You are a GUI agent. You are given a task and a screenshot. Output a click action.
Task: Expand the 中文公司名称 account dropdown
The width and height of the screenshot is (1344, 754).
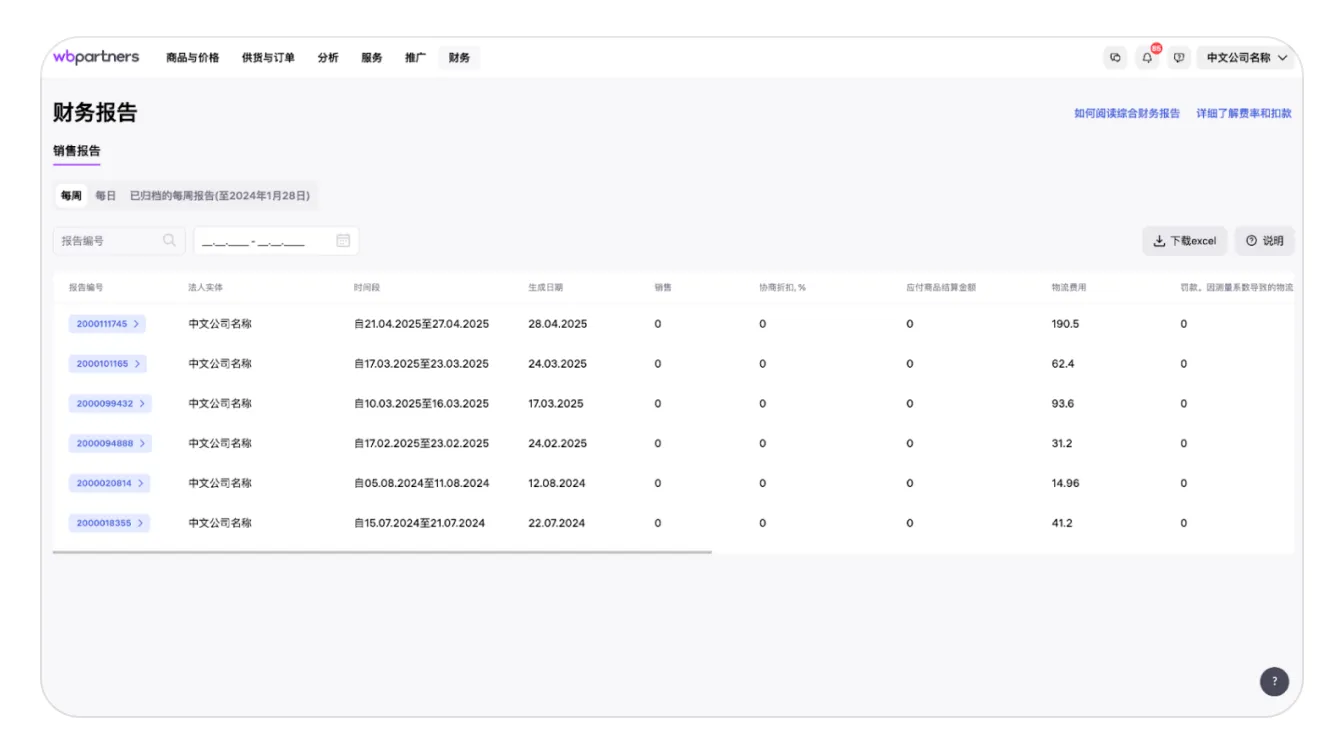1246,58
